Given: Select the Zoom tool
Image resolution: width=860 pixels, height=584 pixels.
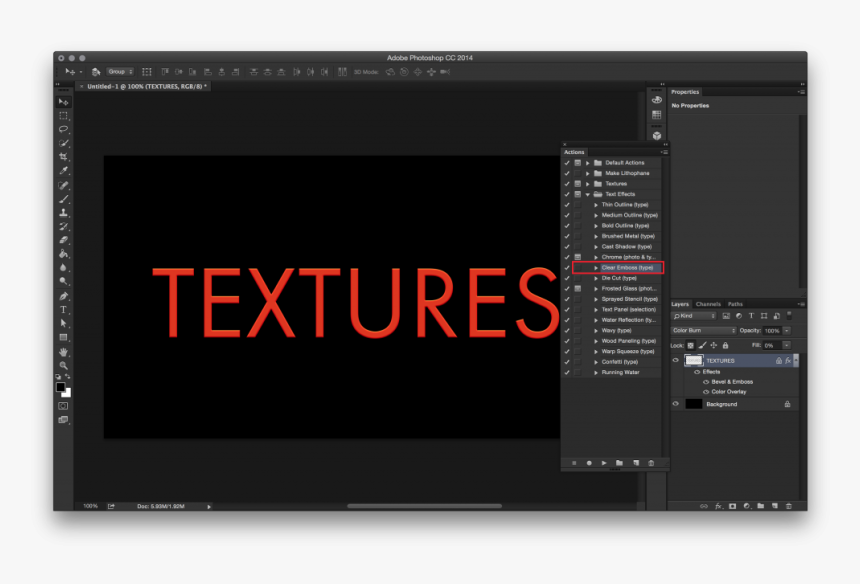Looking at the screenshot, I should (x=64, y=365).
